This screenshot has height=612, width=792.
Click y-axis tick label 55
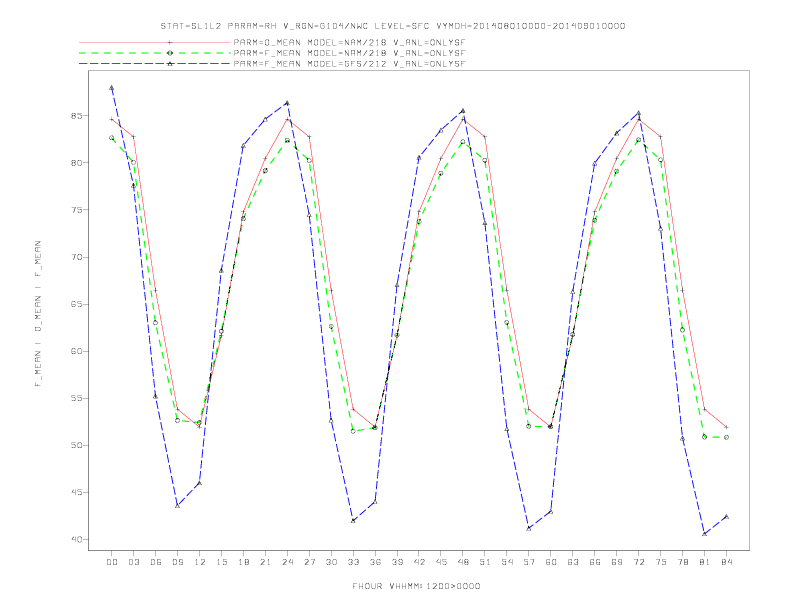(77, 398)
